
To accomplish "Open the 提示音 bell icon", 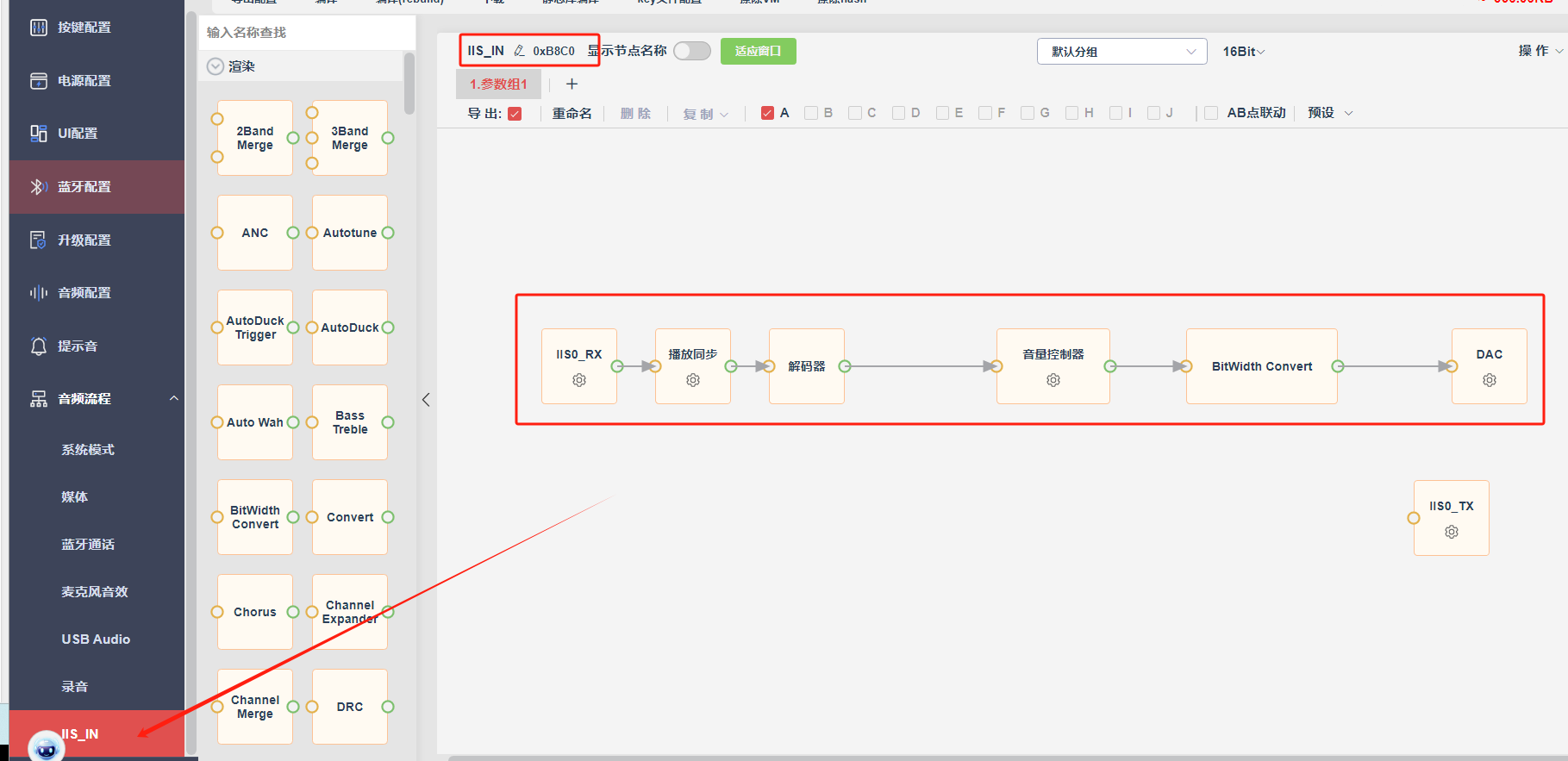I will pyautogui.click(x=39, y=346).
